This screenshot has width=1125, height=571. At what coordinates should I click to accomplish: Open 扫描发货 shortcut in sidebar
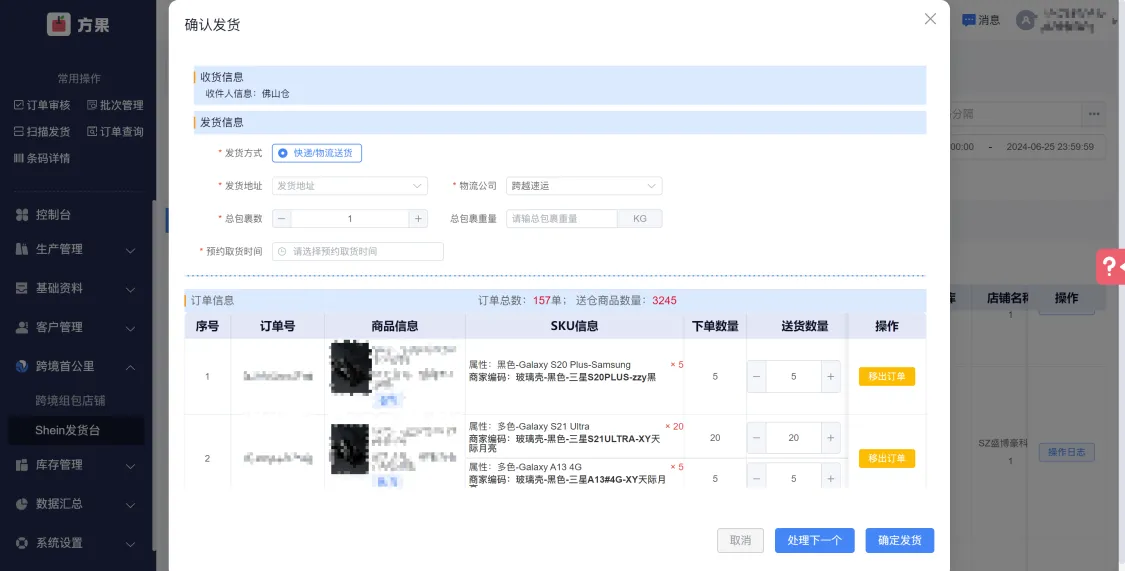click(x=42, y=131)
